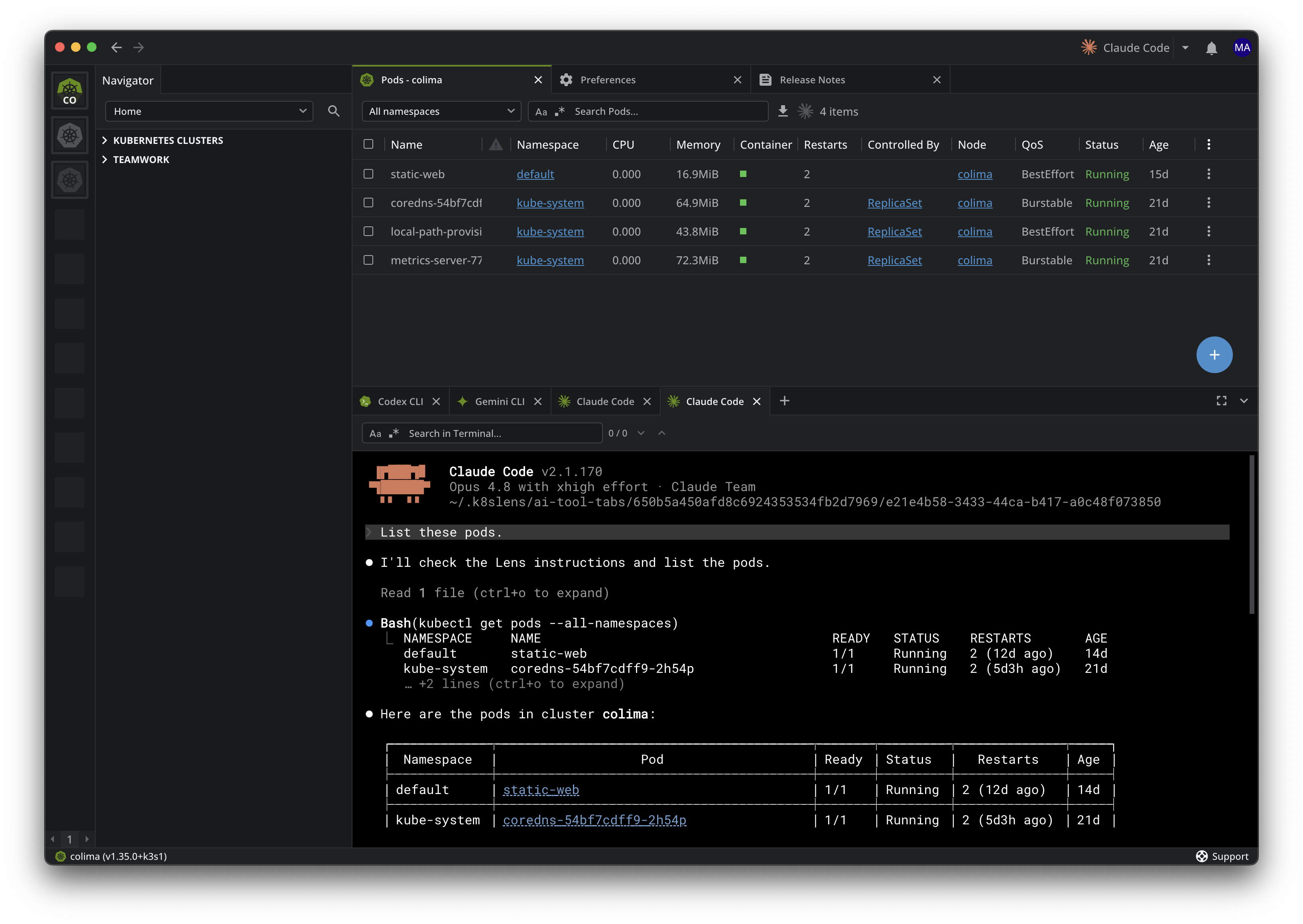Select the Navigator panel tab
The image size is (1303, 924).
128,80
